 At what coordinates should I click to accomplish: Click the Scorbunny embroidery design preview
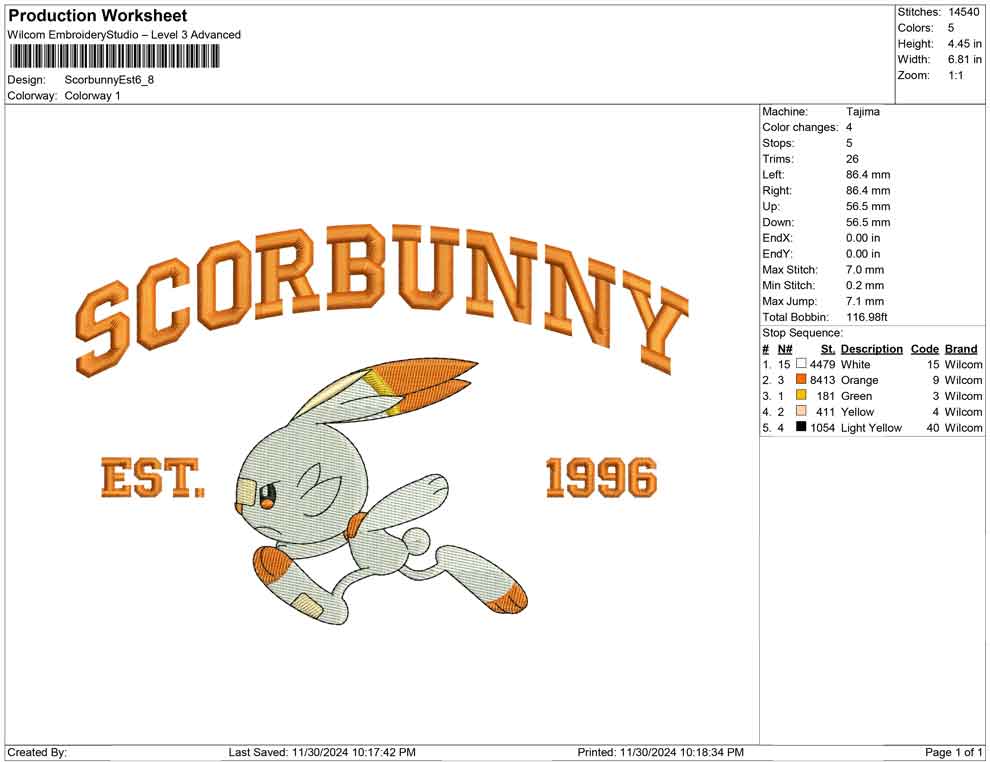383,424
